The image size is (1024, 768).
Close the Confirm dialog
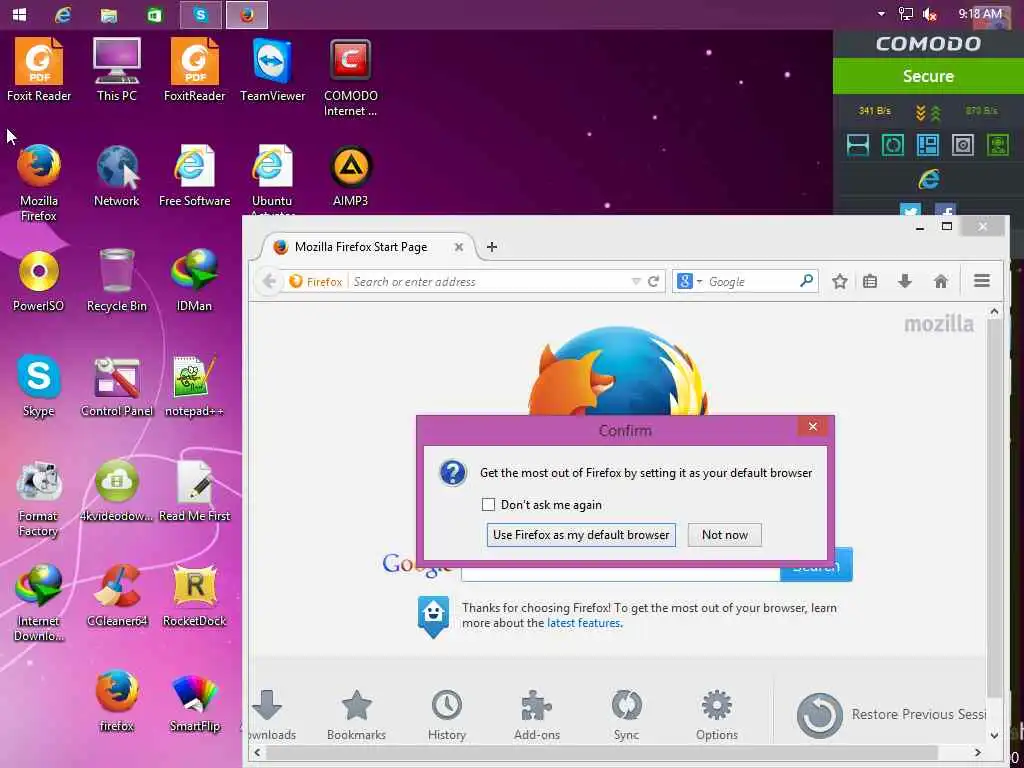point(812,426)
